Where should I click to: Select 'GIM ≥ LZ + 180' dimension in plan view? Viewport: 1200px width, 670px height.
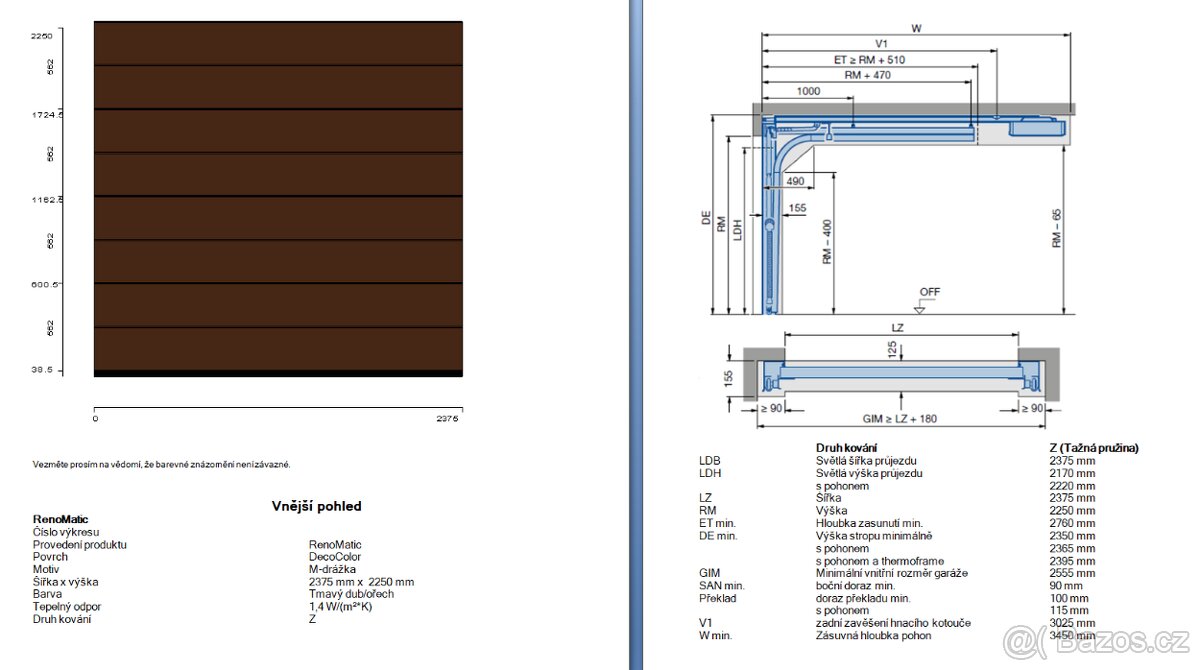tap(899, 419)
